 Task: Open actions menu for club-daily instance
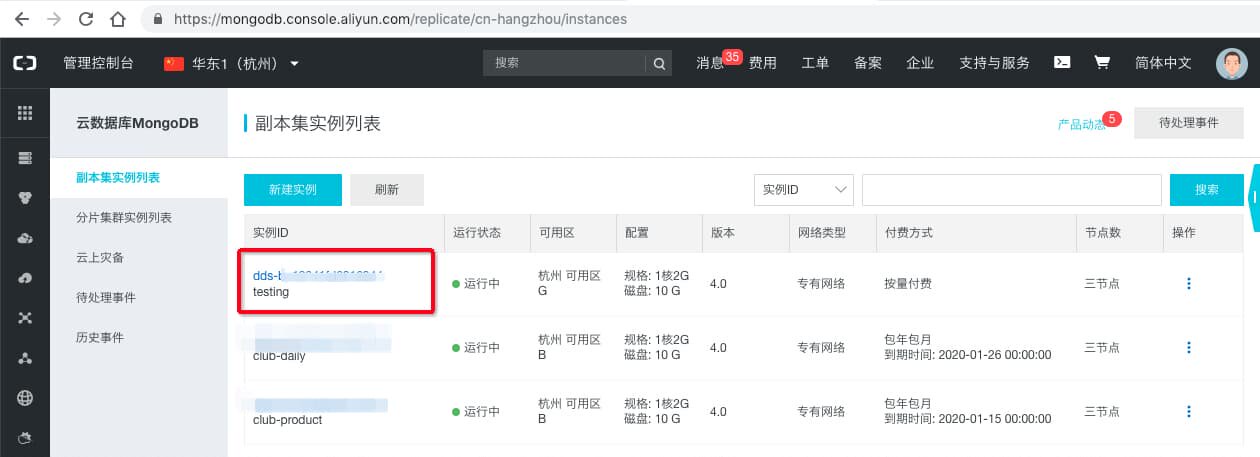(x=1189, y=348)
